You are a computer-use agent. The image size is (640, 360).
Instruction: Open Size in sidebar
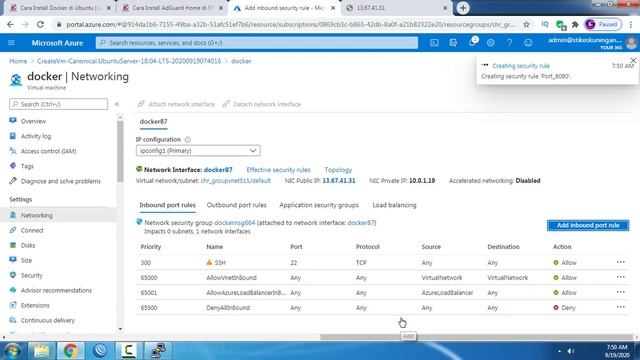[x=26, y=260]
